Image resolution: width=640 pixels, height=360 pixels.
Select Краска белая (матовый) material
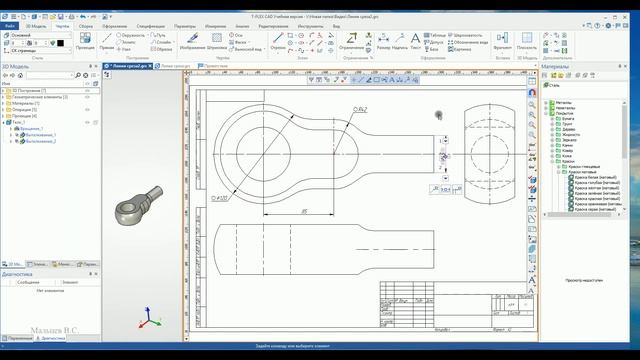pos(595,178)
